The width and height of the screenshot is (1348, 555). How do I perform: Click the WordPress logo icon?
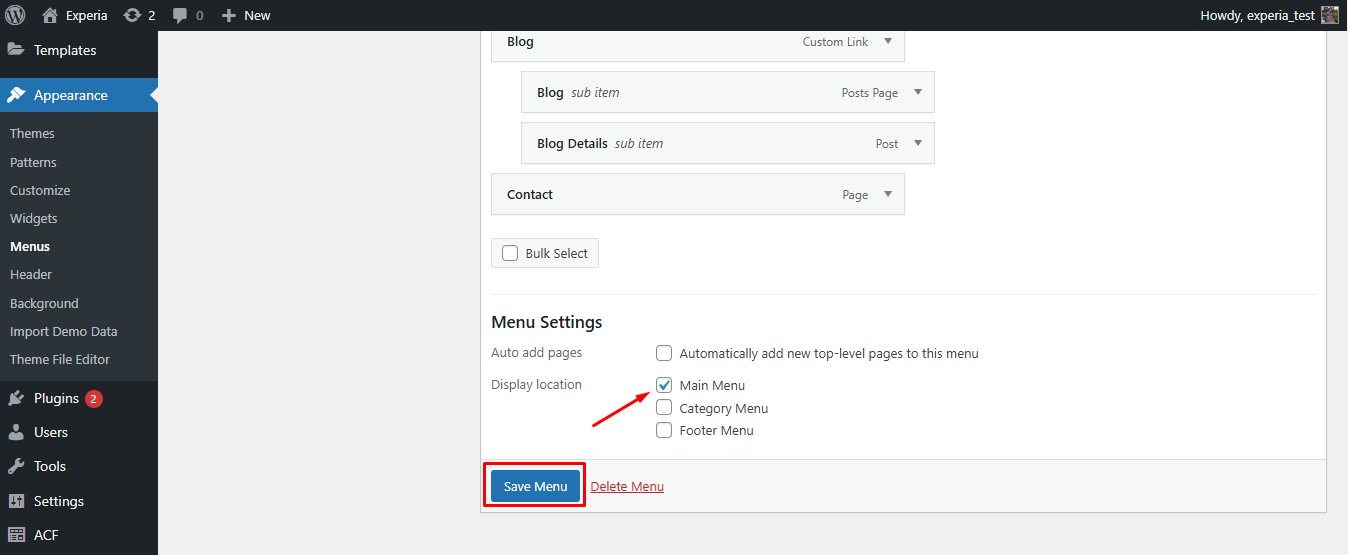tap(16, 15)
